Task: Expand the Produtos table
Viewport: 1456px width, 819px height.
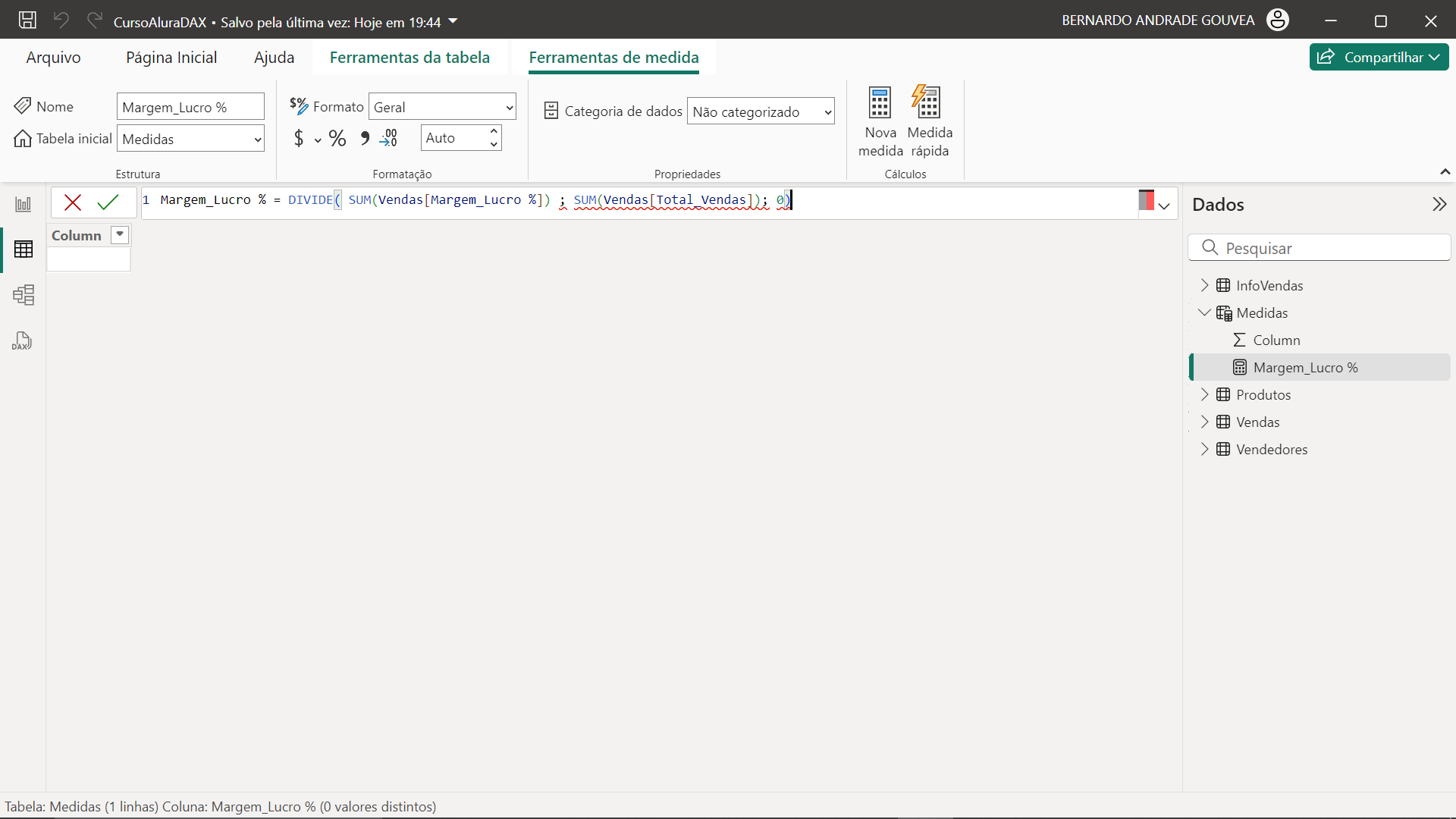Action: point(1204,394)
